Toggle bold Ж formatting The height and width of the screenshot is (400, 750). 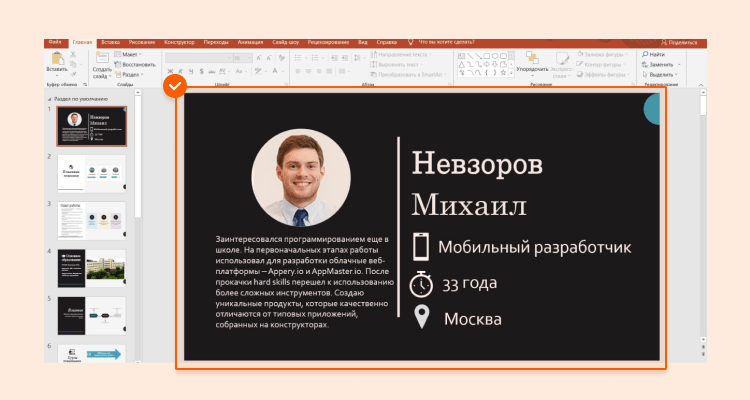pos(170,71)
